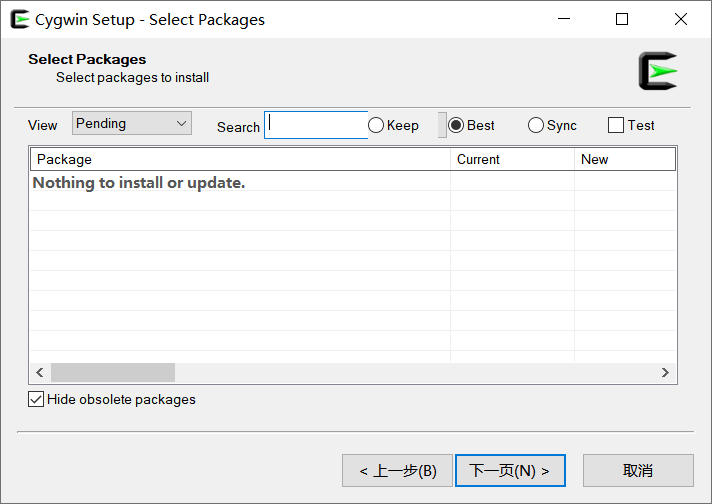This screenshot has width=712, height=504.
Task: Proceed with 下一页(N) button
Action: point(510,470)
